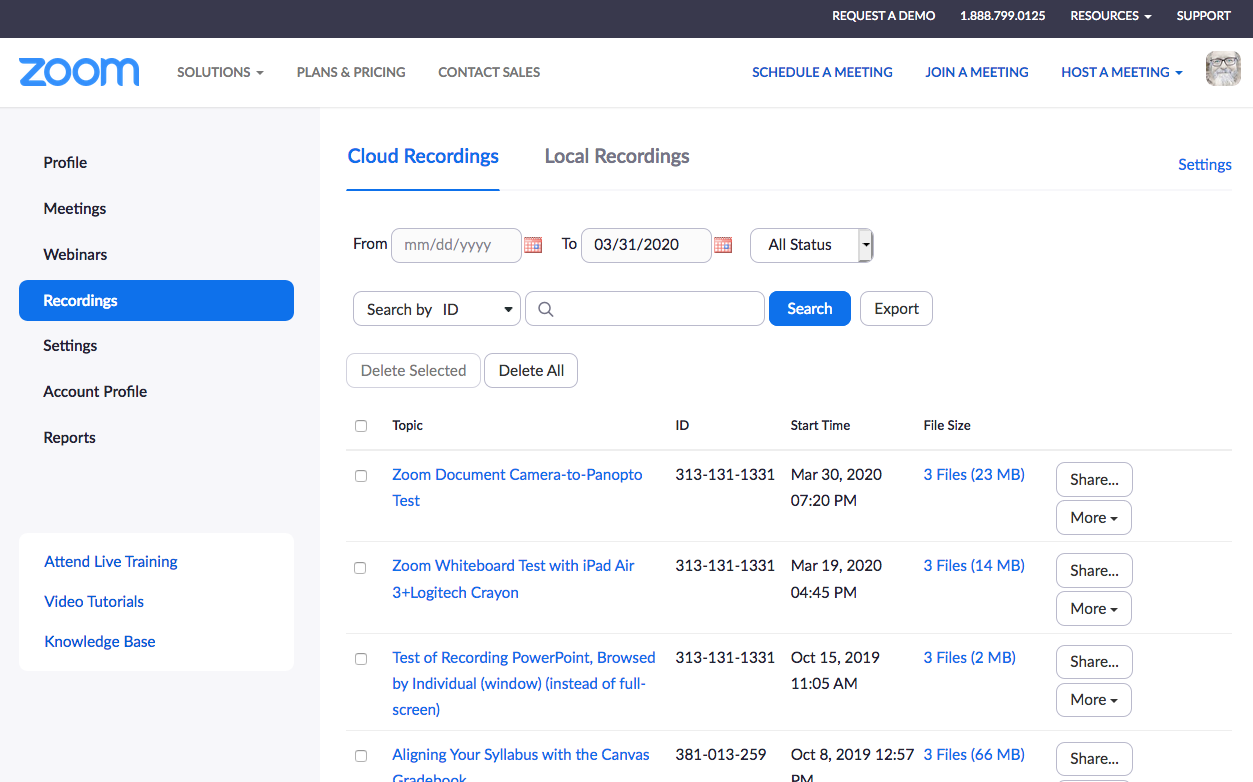Open More menu for Whiteboard Test recording
This screenshot has height=782, width=1253.
click(x=1094, y=609)
